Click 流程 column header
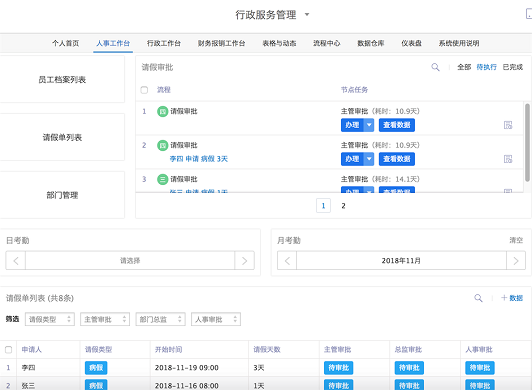The image size is (532, 390). click(164, 90)
